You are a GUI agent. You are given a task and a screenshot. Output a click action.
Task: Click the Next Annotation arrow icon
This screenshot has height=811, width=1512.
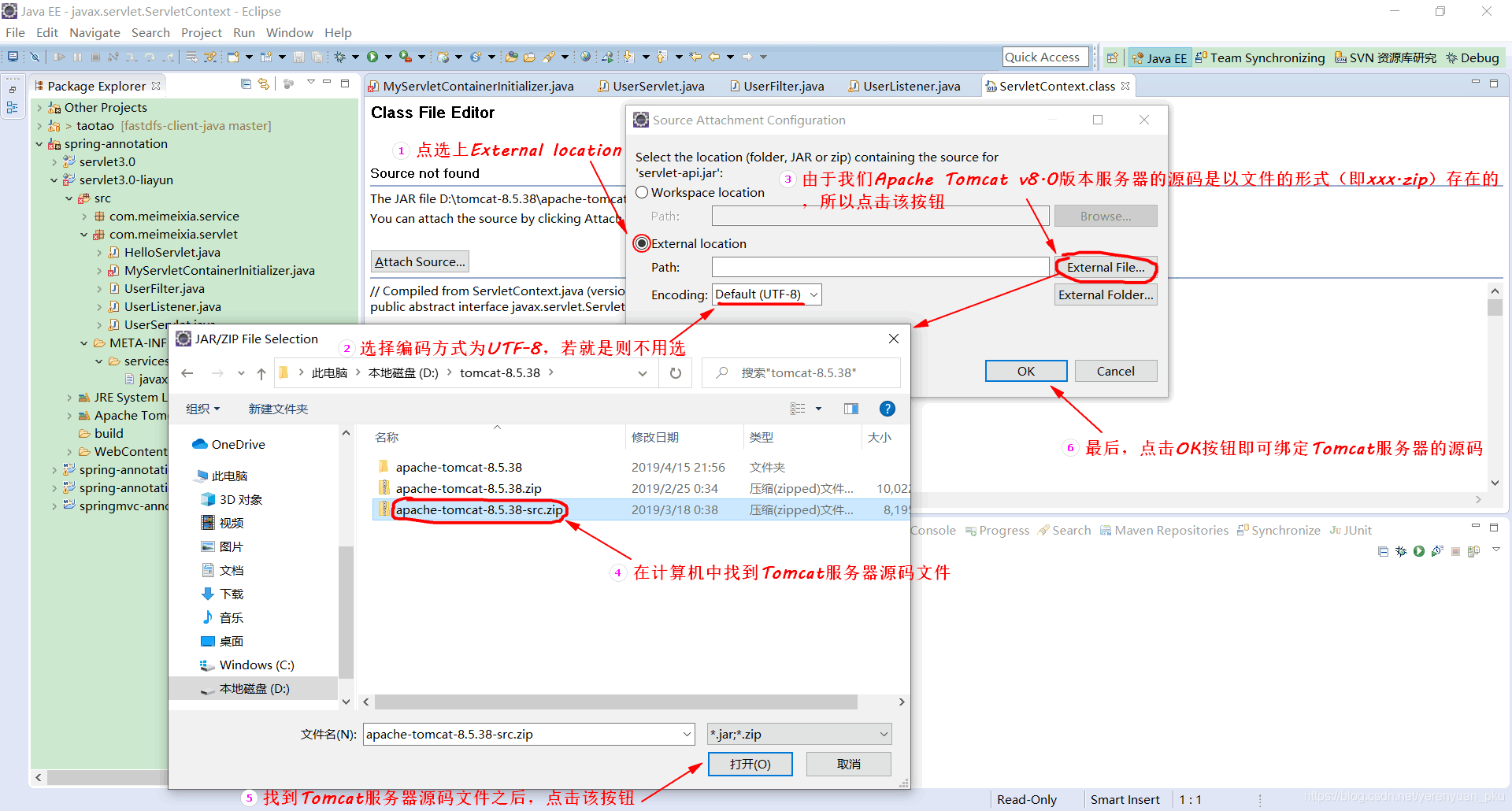(628, 57)
